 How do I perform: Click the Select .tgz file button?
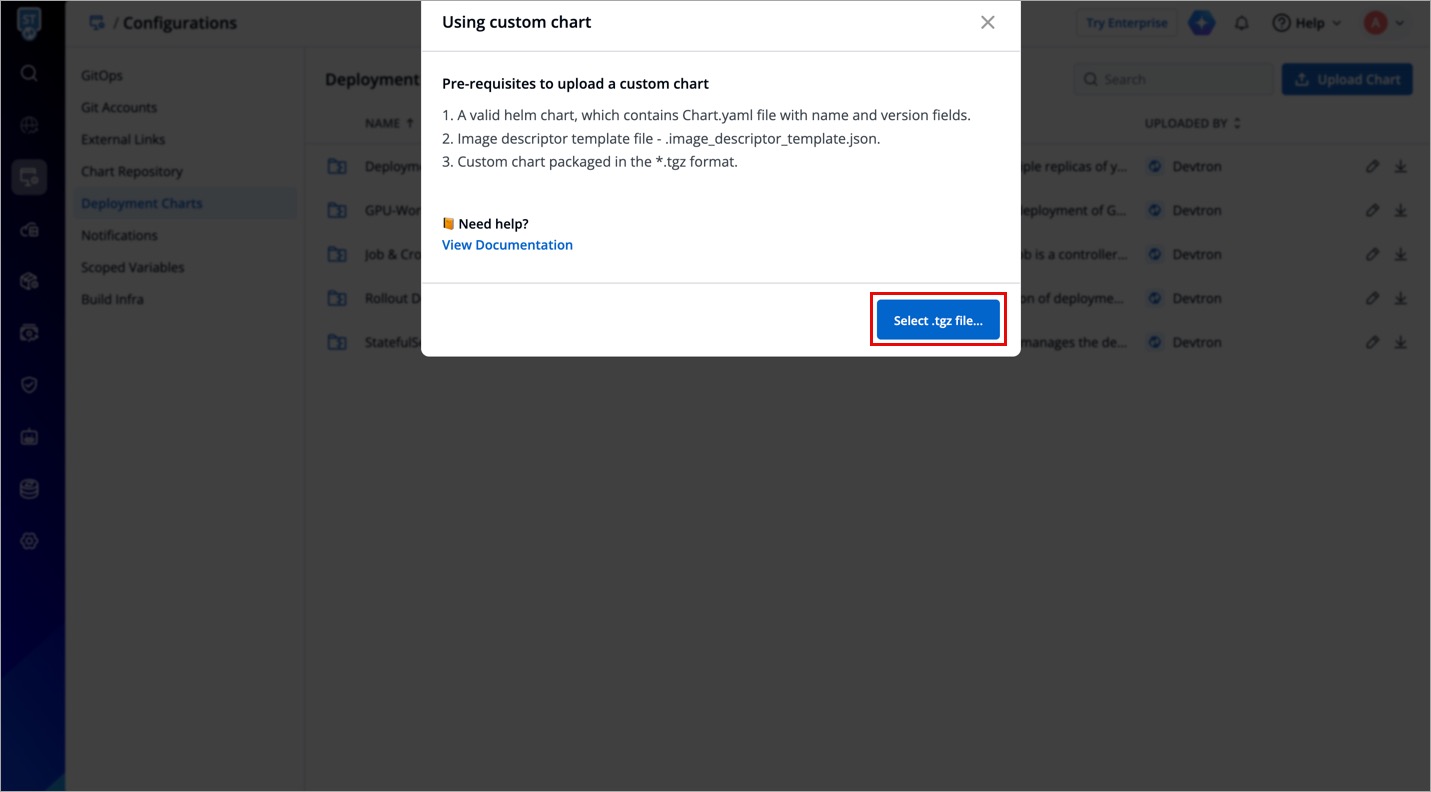[938, 320]
